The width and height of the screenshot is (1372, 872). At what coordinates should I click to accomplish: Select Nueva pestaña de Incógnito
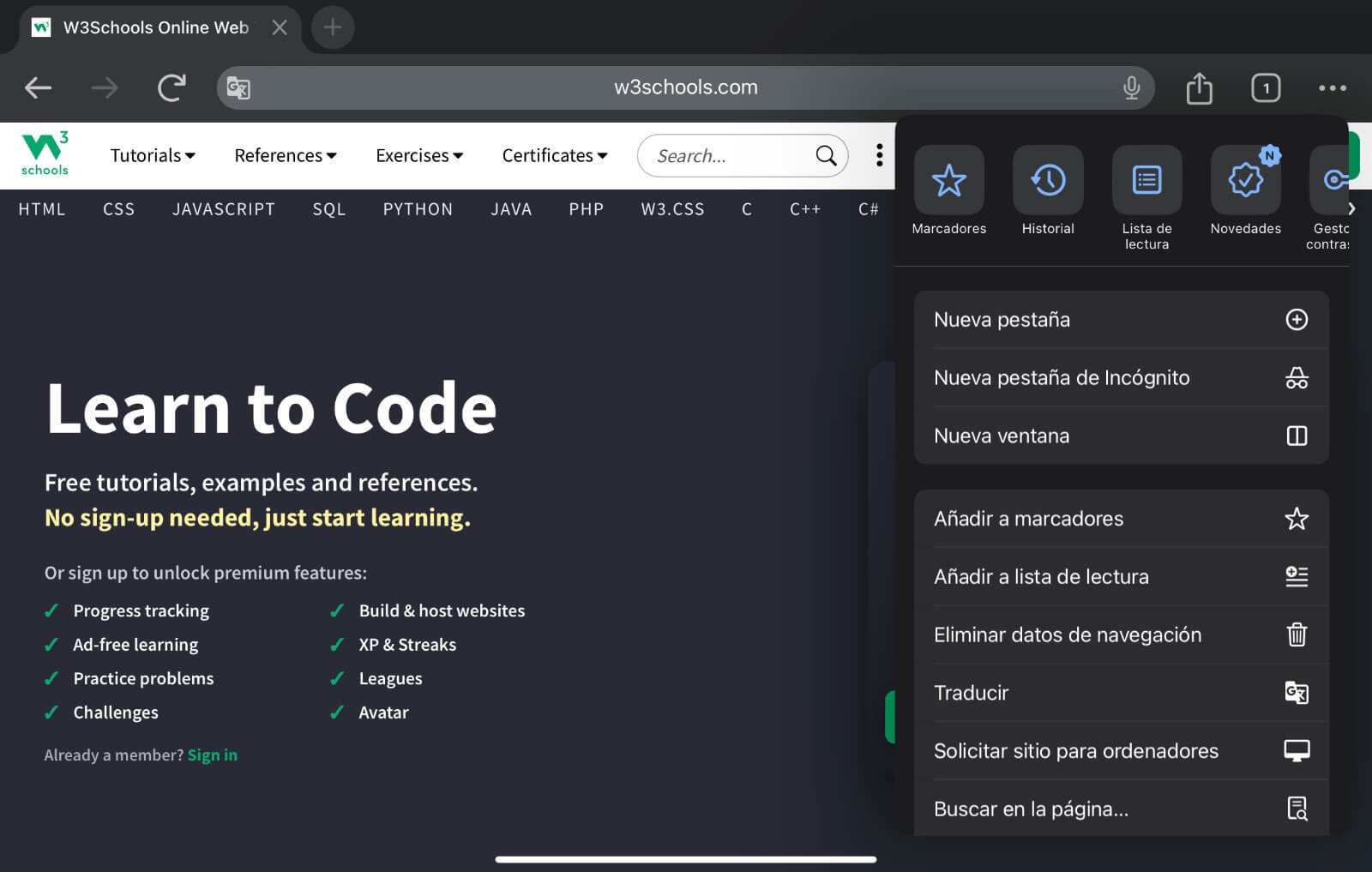pos(1122,378)
